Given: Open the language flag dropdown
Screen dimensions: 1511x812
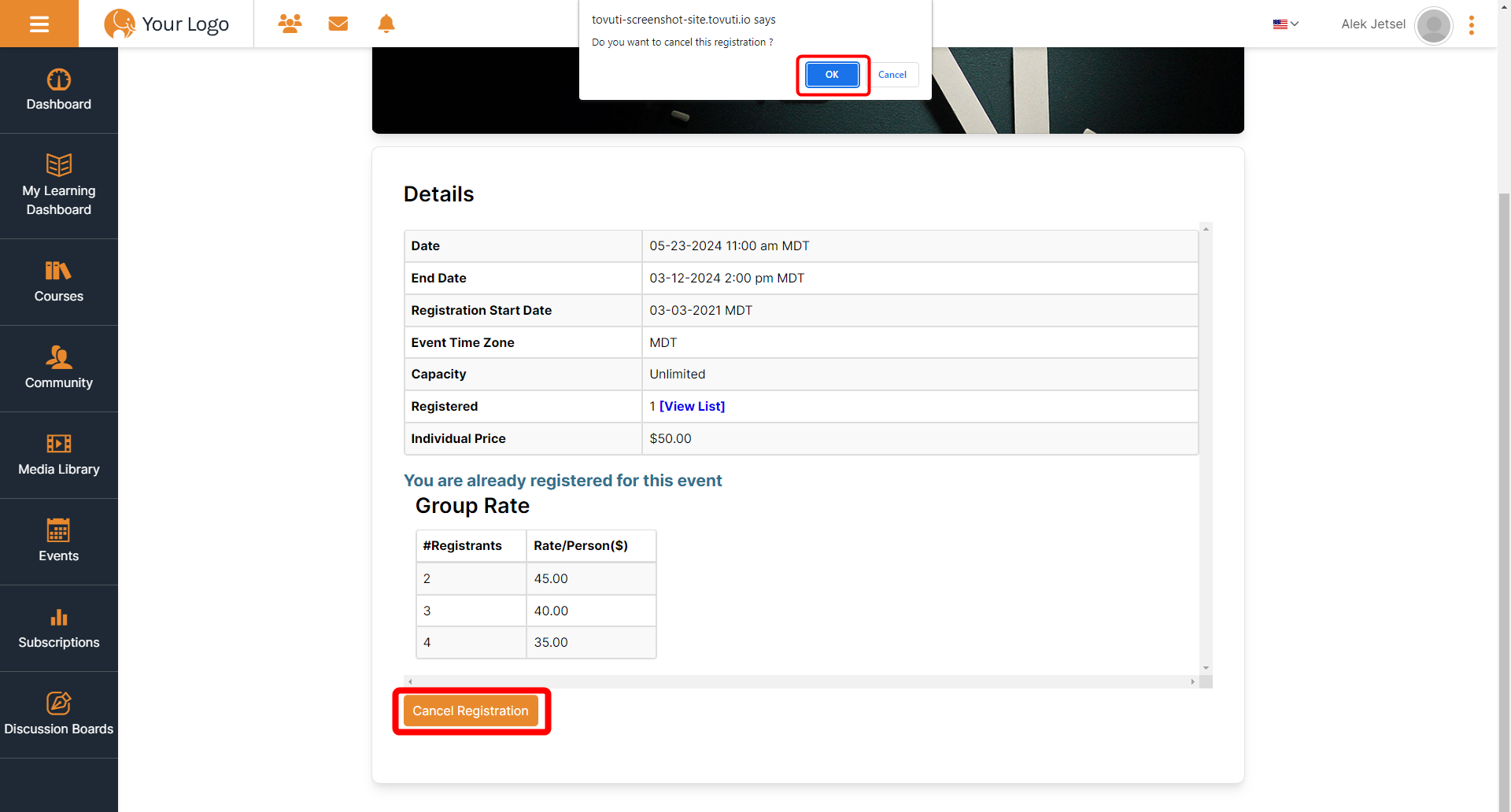Looking at the screenshot, I should 1286,24.
